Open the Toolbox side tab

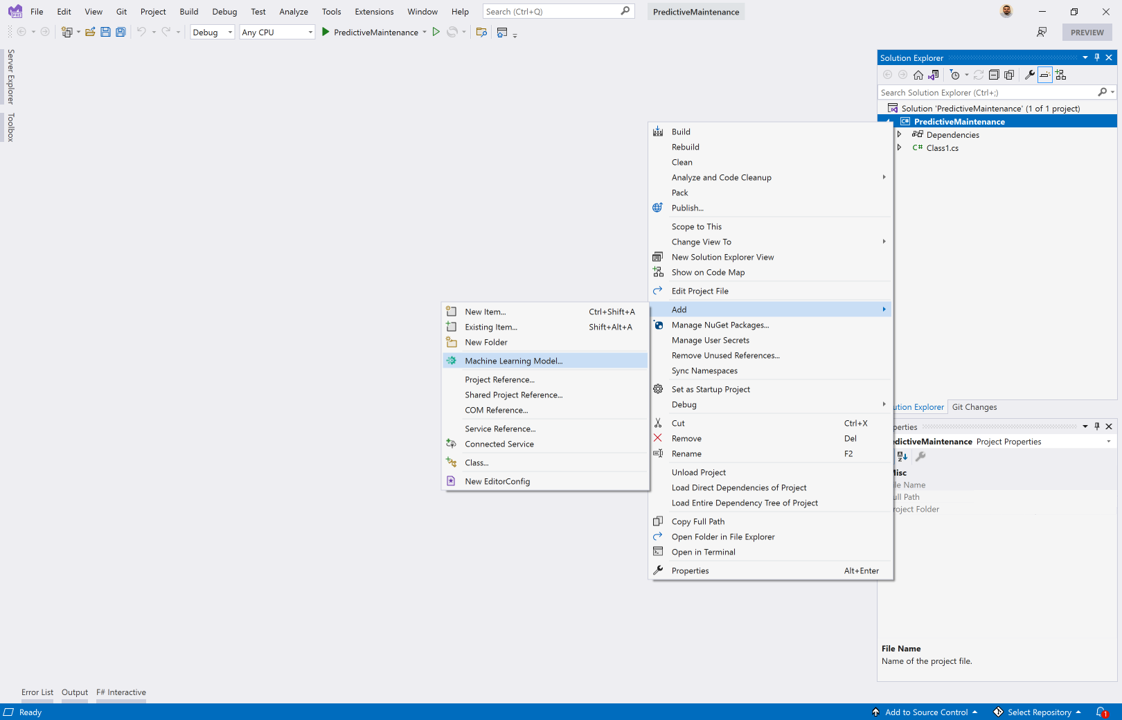tap(11, 127)
